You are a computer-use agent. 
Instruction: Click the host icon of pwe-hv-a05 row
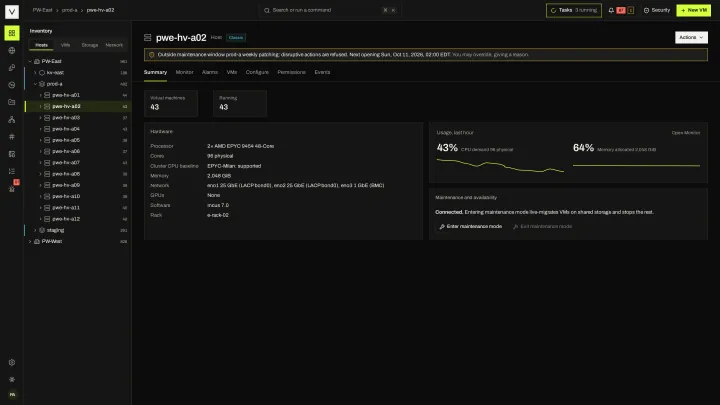coord(47,140)
